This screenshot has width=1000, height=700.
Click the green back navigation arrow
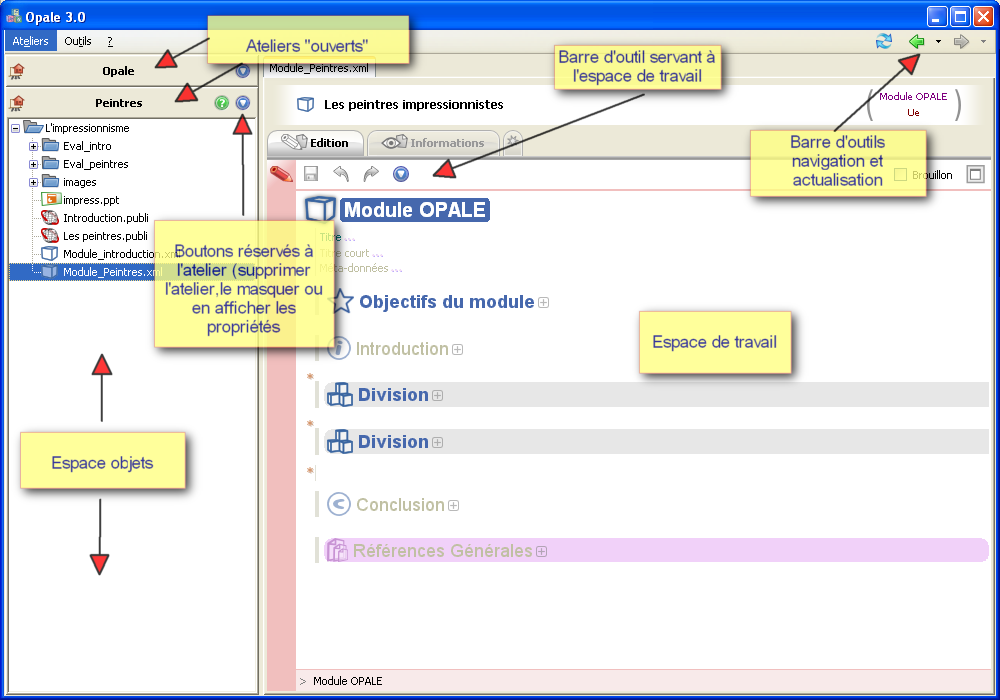(915, 41)
